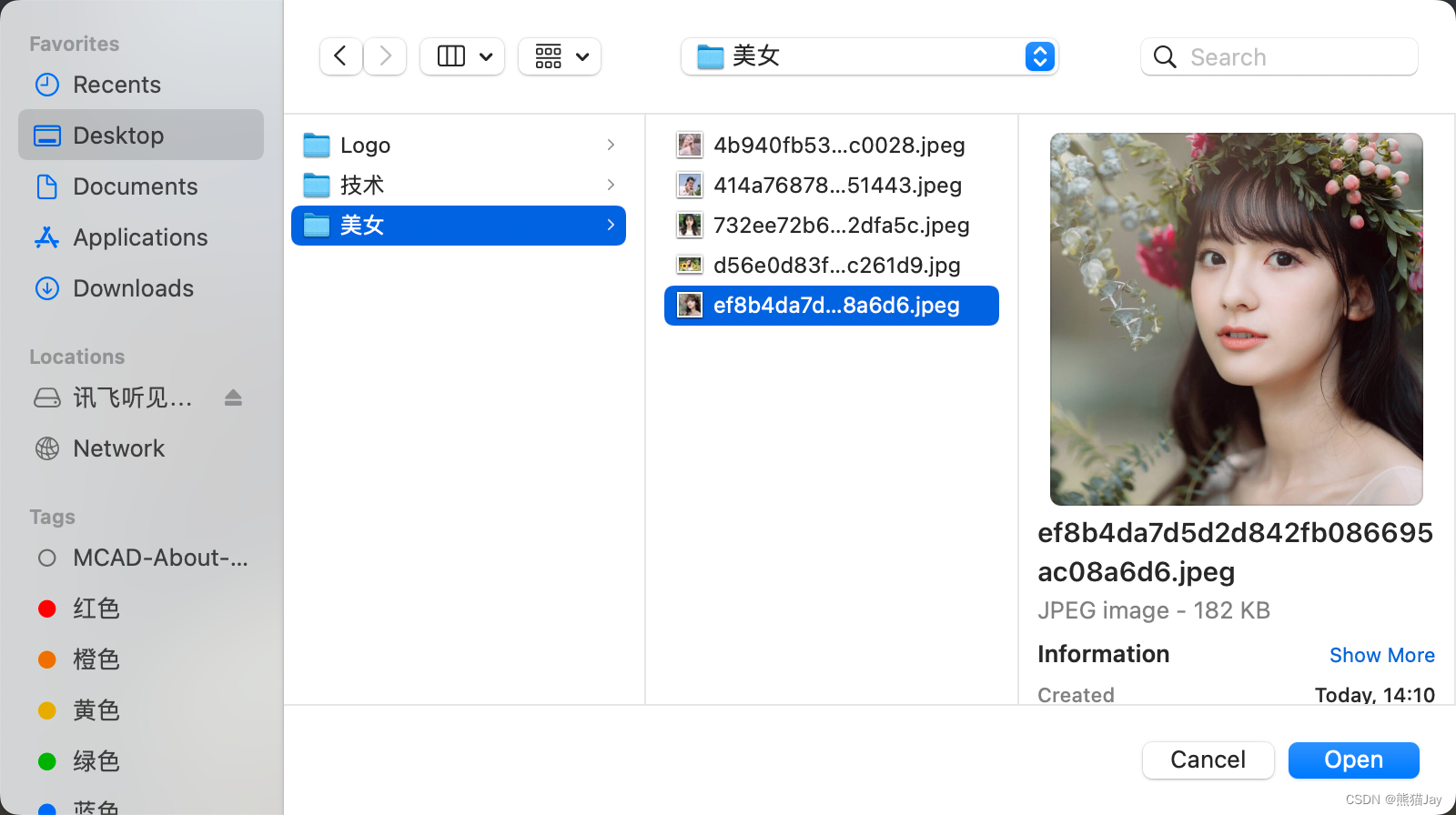Open Downloads from Favorites
This screenshot has height=815, width=1456.
(x=133, y=288)
